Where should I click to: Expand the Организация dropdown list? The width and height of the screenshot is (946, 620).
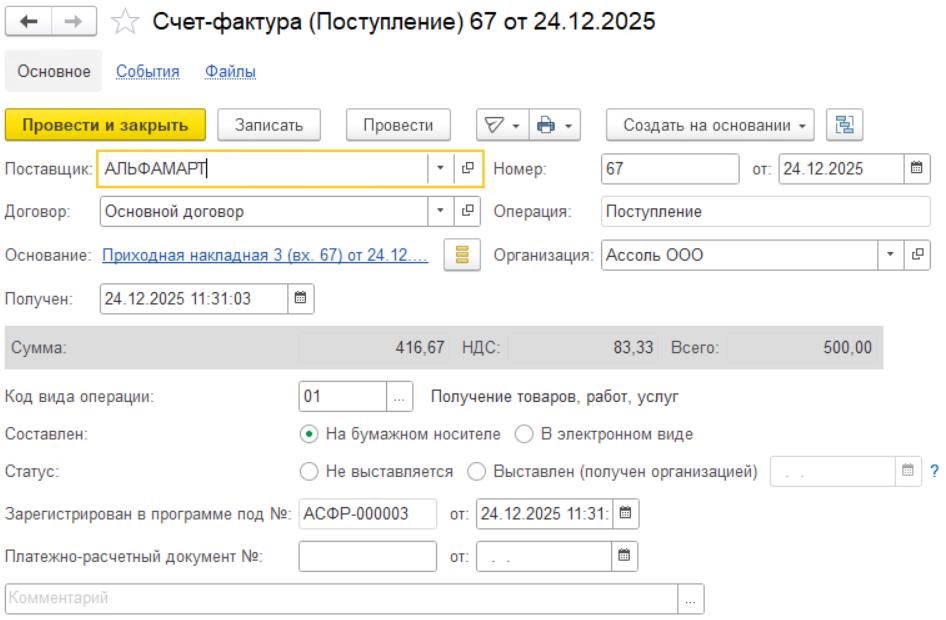(890, 255)
